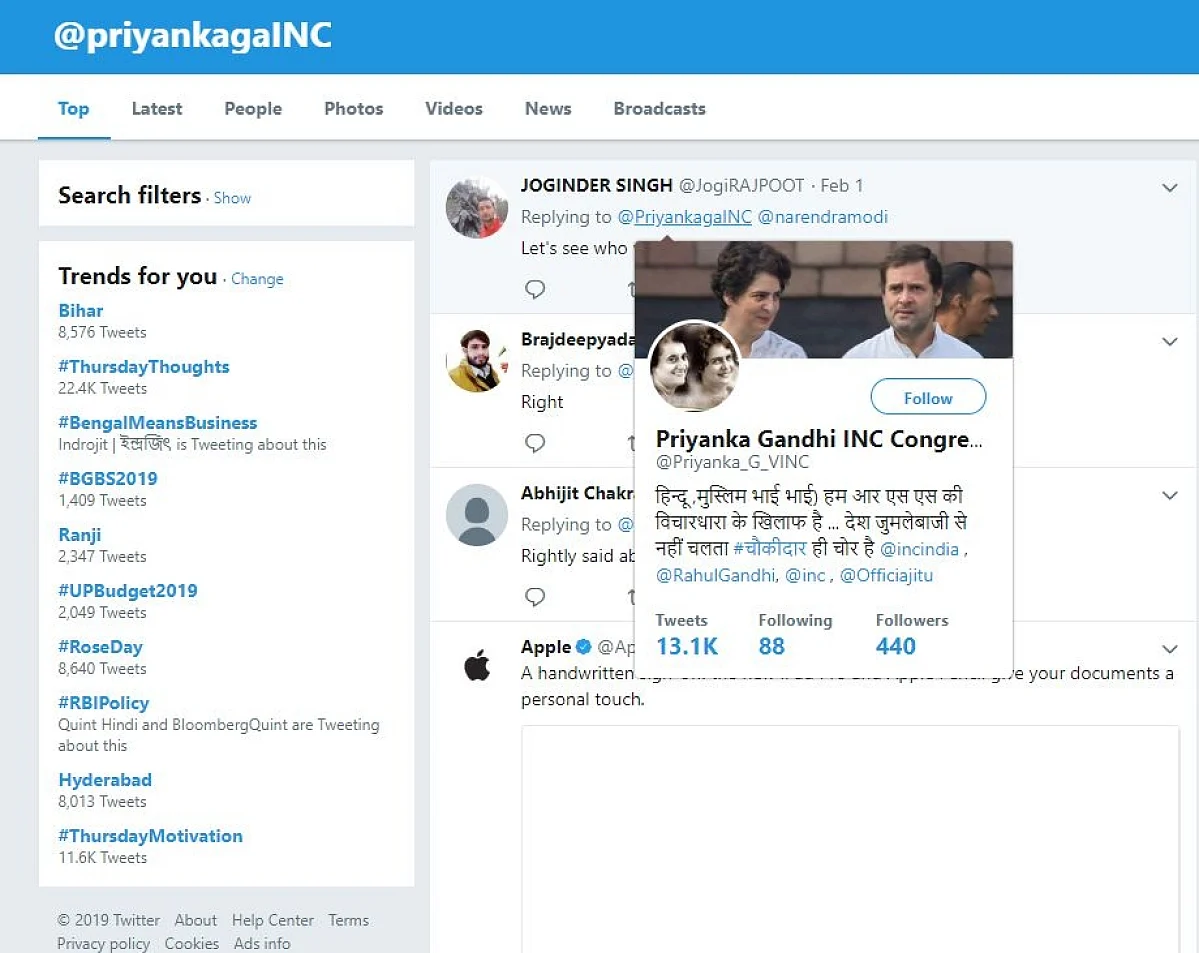Switch to the Latest tab
This screenshot has width=1199, height=953.
(x=157, y=109)
